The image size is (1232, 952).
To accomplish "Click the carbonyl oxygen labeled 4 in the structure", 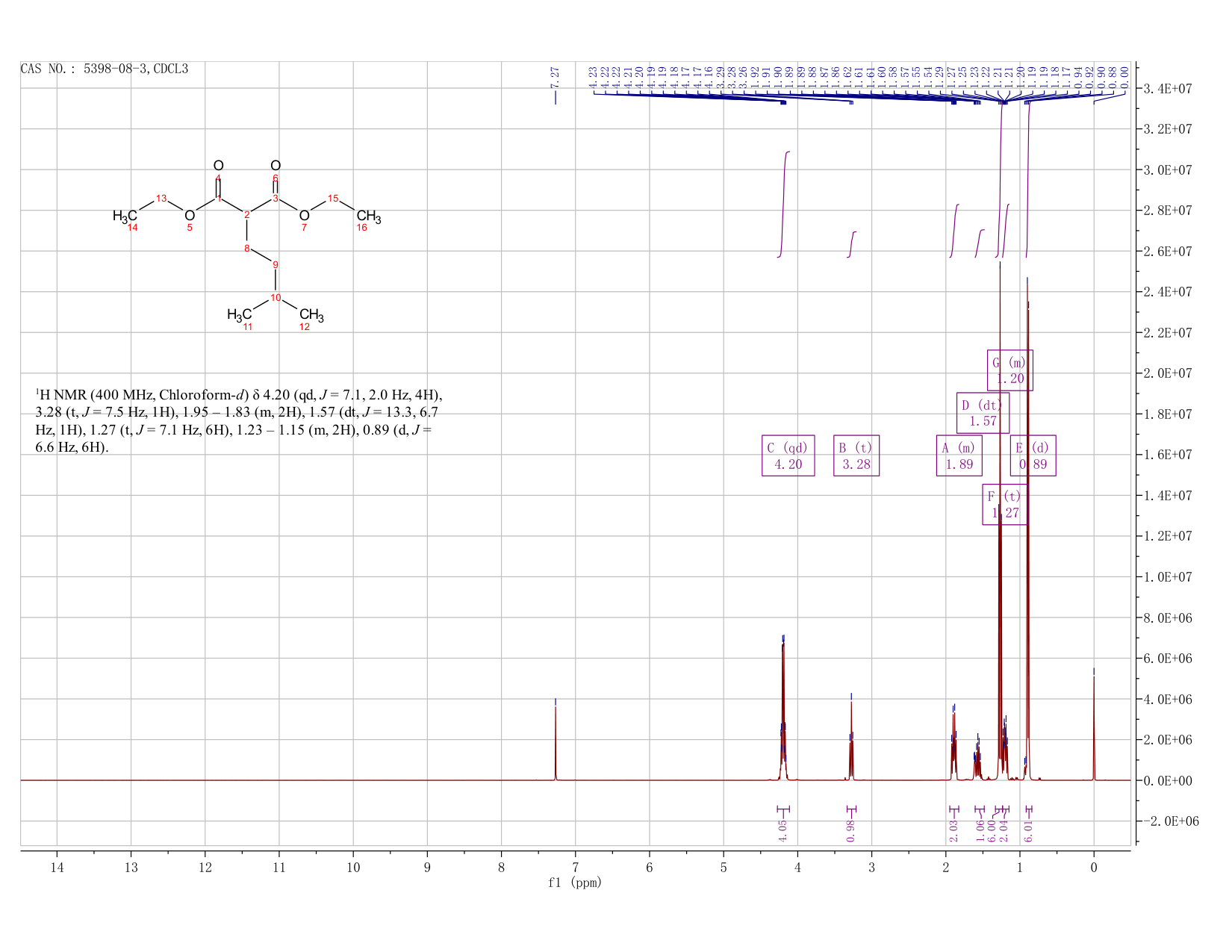I will pyautogui.click(x=218, y=166).
